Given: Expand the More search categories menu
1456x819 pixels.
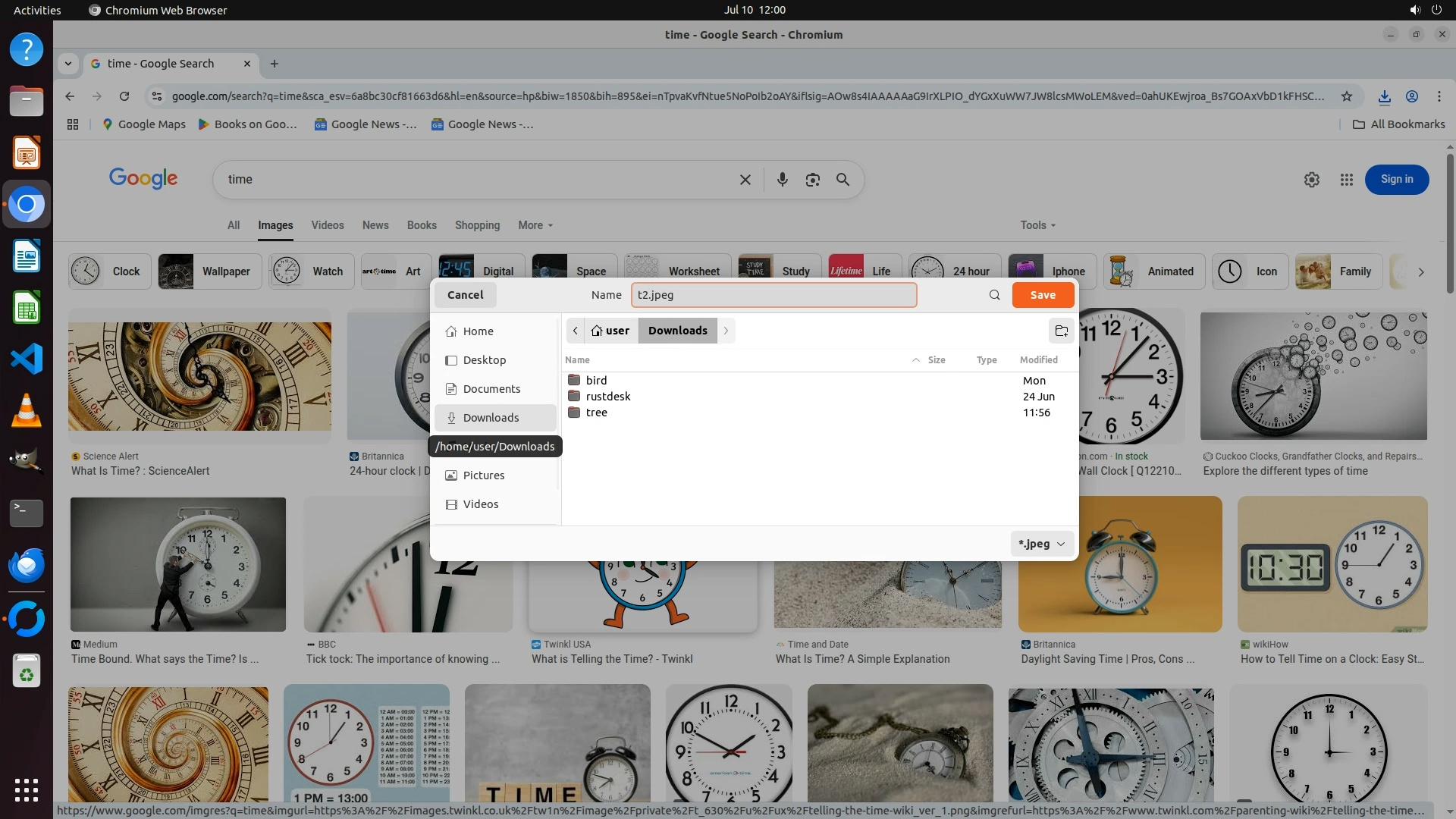Looking at the screenshot, I should 535,225.
